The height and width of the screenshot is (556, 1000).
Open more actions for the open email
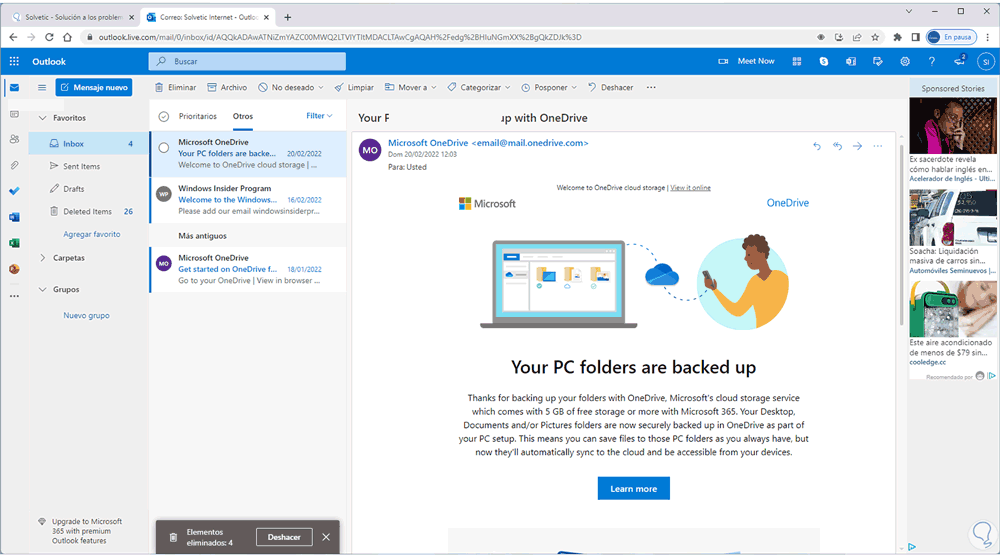point(878,146)
